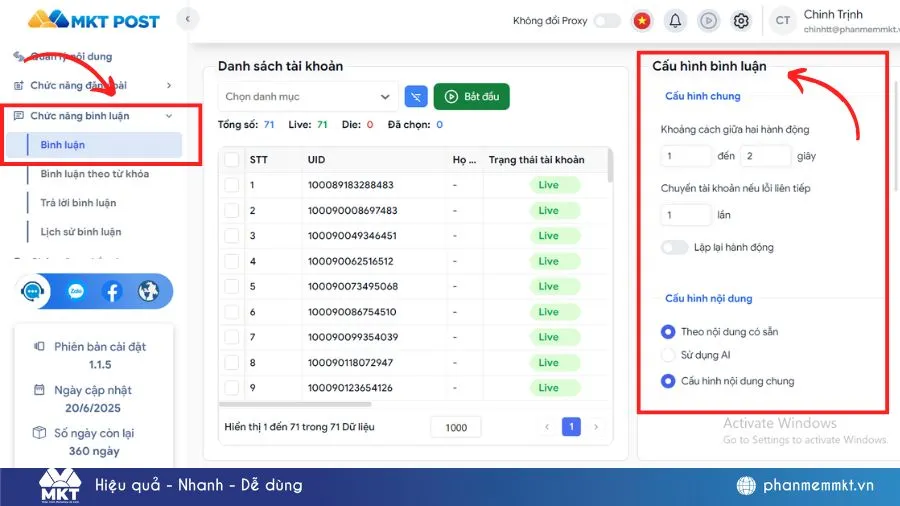
Task: Click the CT user avatar
Action: pos(782,21)
